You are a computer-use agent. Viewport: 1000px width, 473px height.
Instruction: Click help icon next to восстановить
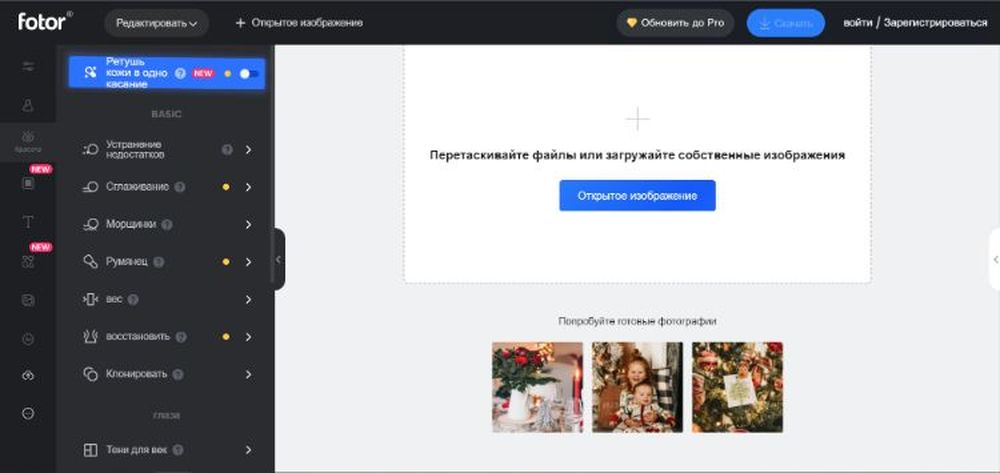coord(181,337)
